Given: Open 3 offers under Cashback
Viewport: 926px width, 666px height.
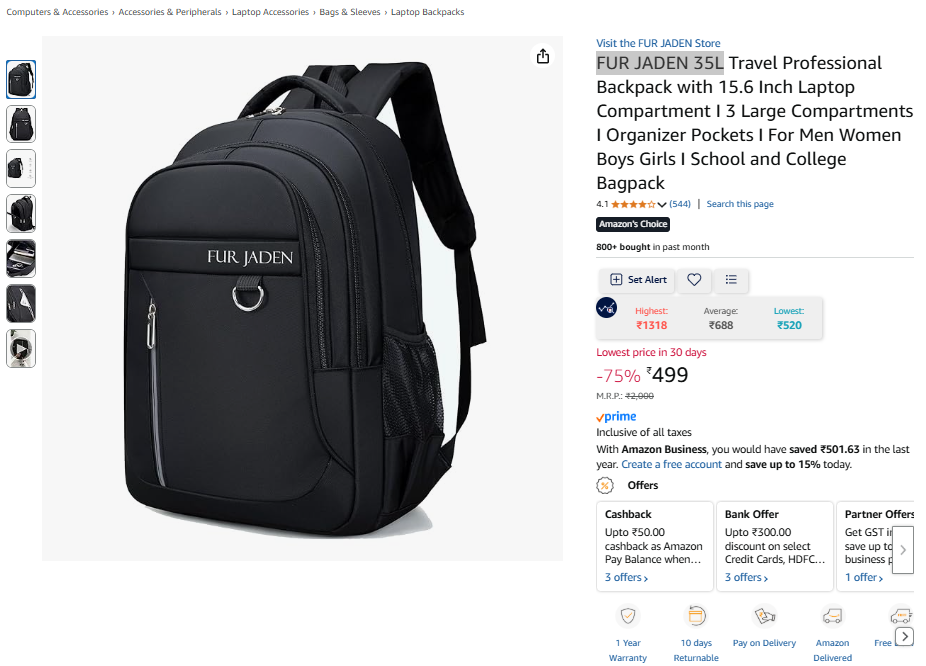Looking at the screenshot, I should pyautogui.click(x=626, y=577).
